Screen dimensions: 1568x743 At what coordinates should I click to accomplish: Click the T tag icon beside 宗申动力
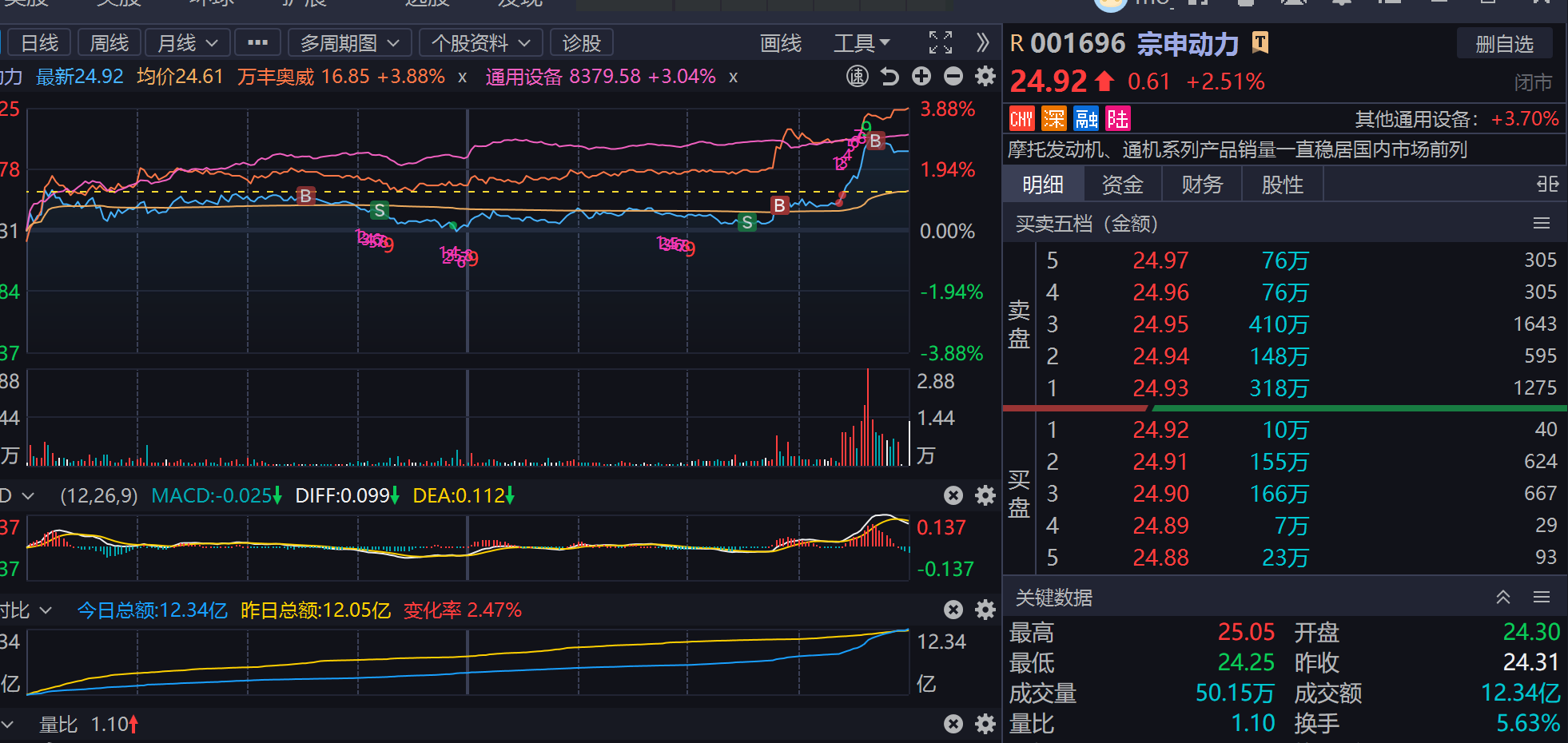click(1260, 42)
